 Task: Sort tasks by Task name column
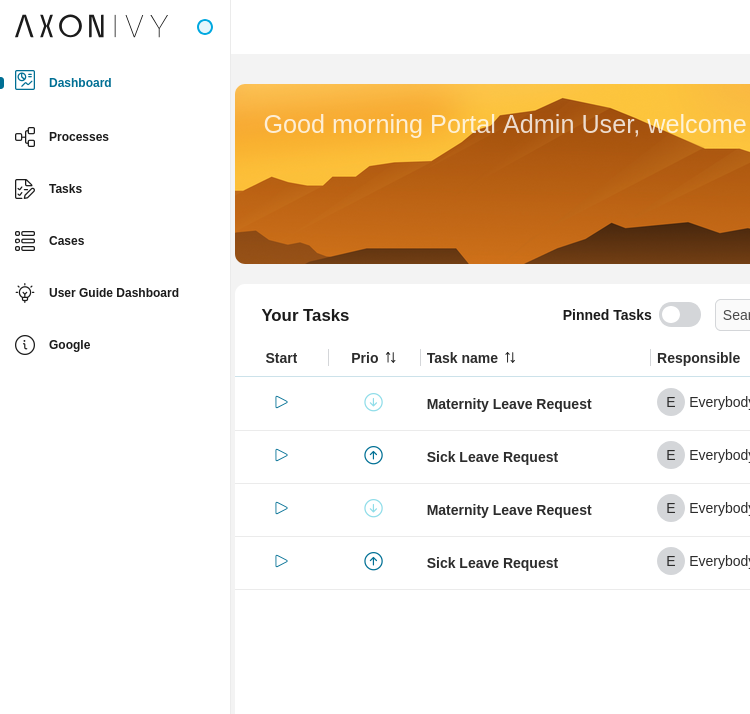coord(510,358)
